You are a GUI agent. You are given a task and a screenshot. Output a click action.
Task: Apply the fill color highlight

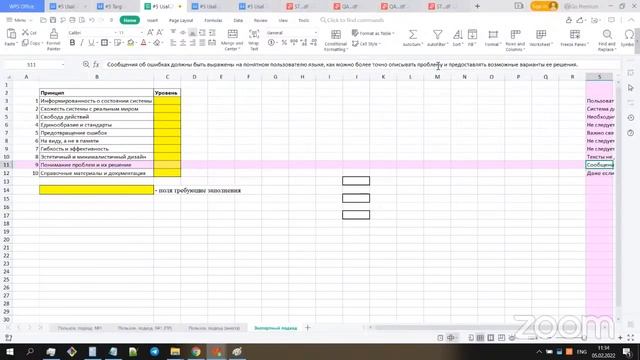(131, 42)
